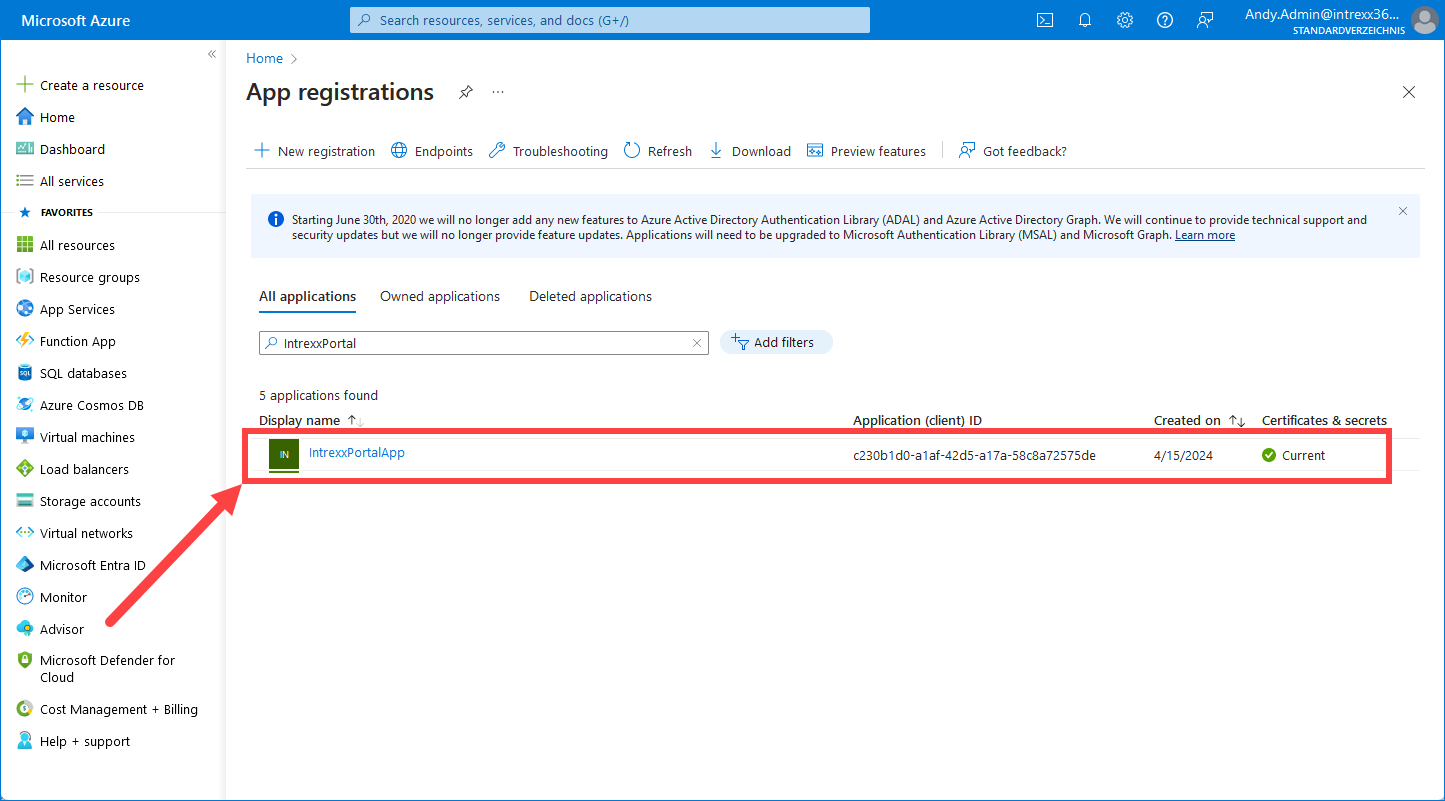Close the App registrations blade
1445x801 pixels.
click(x=1409, y=92)
